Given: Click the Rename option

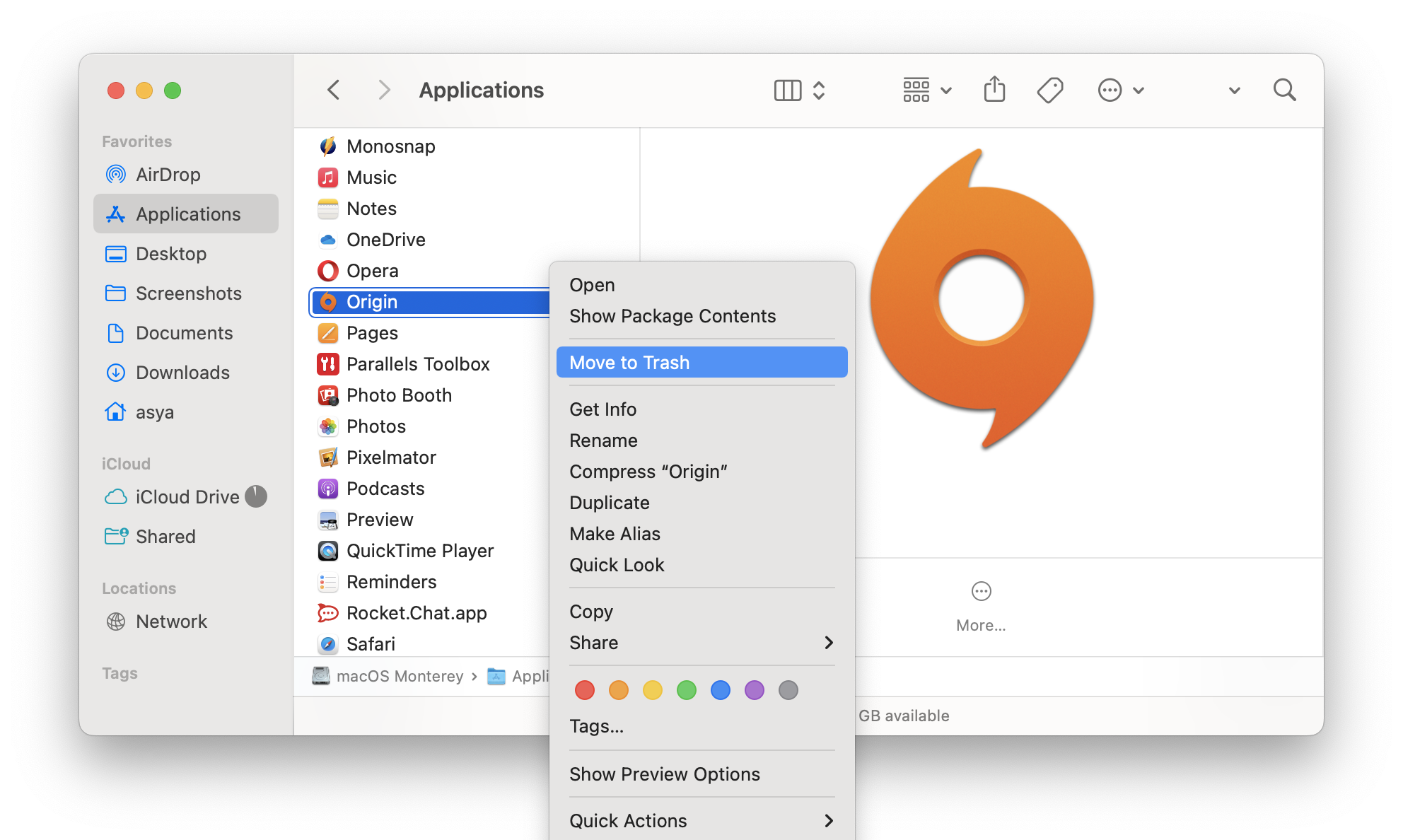Looking at the screenshot, I should [604, 440].
